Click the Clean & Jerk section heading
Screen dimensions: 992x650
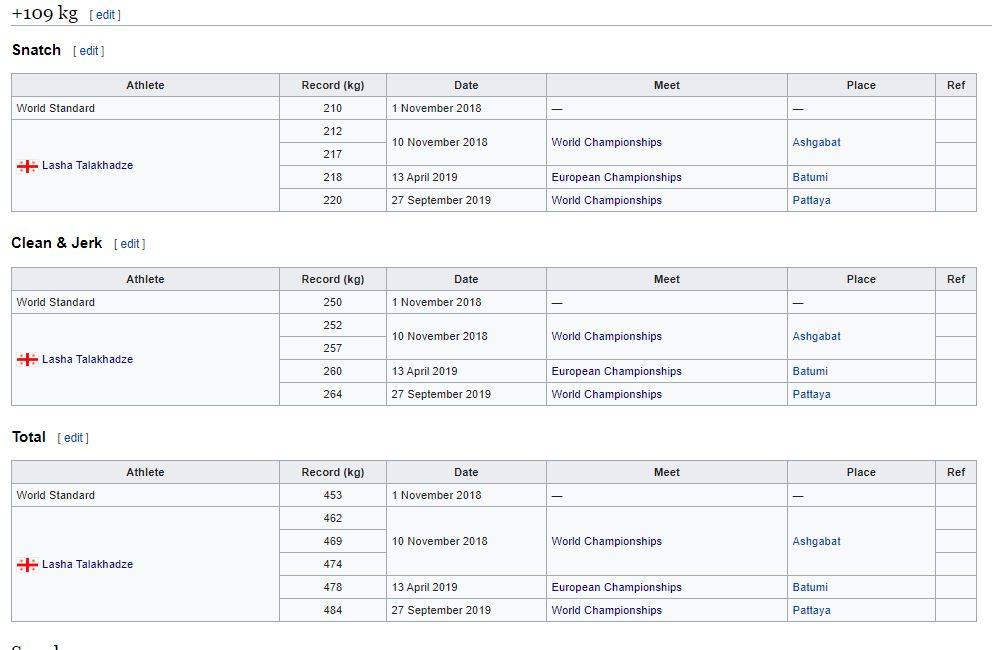tap(57, 243)
